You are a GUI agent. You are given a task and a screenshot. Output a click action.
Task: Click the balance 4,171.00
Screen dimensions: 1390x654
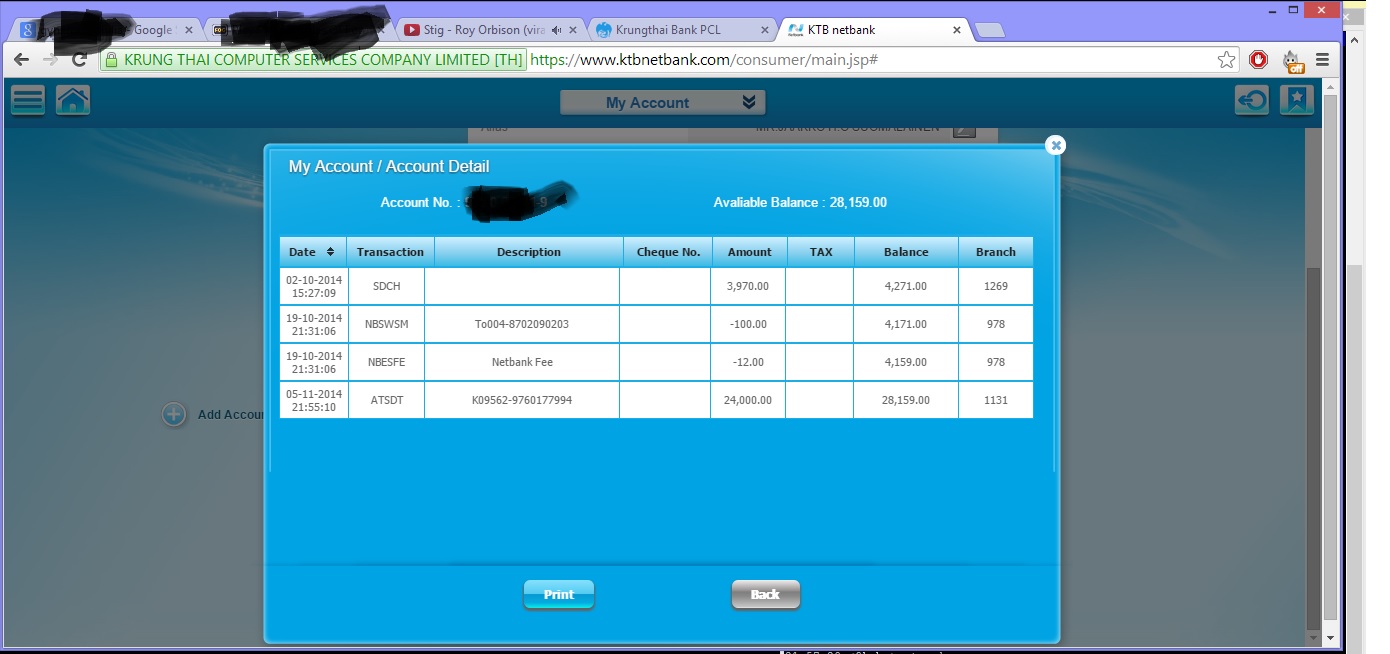click(x=906, y=324)
